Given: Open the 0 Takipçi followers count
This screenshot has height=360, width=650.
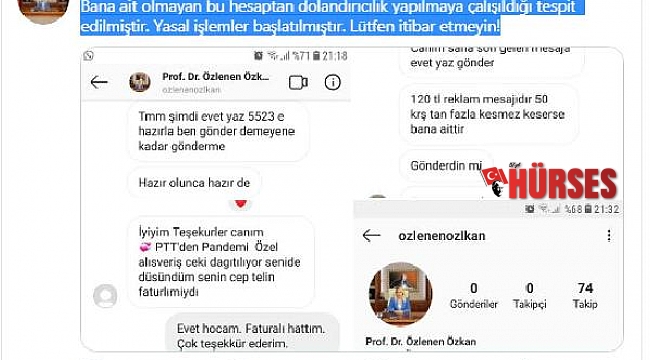Looking at the screenshot, I should 529,296.
